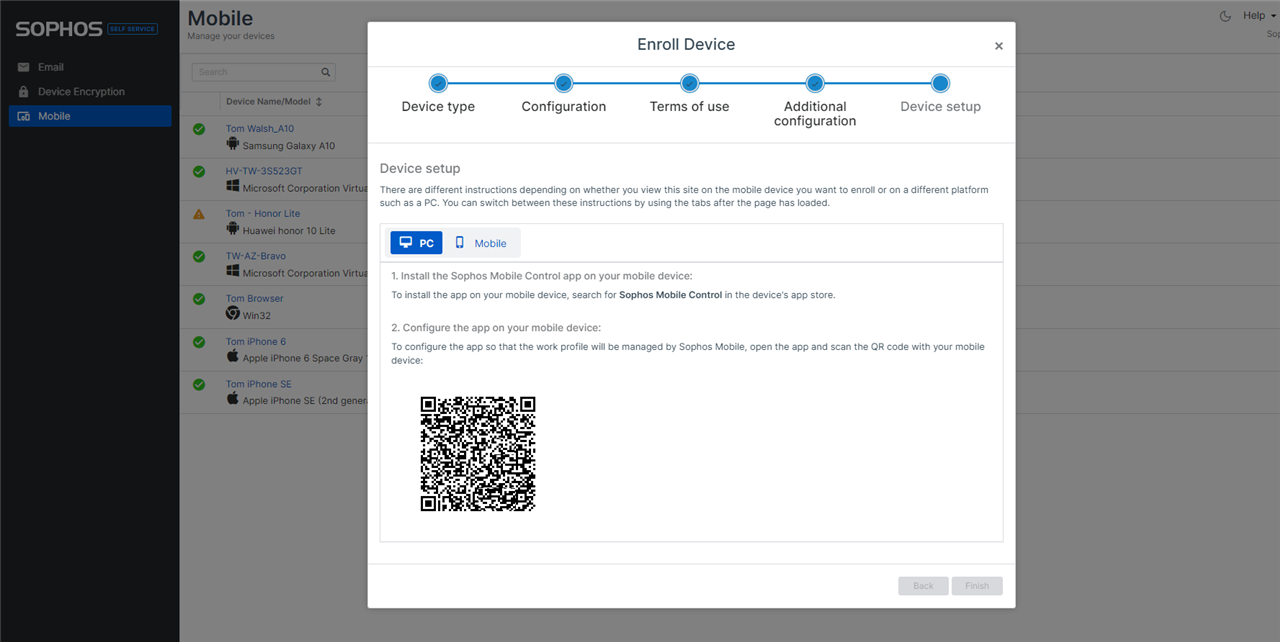Click the Configuration step circle

click(564, 83)
